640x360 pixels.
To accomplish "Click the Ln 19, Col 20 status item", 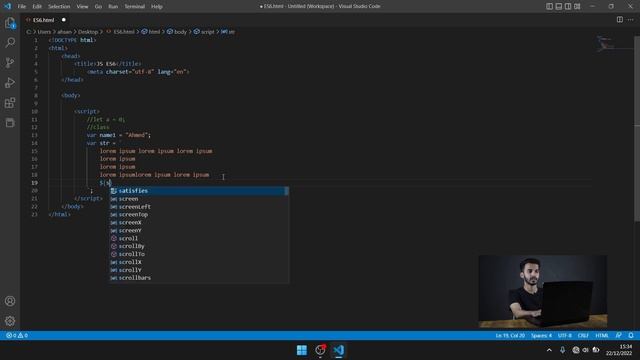I will (510, 335).
